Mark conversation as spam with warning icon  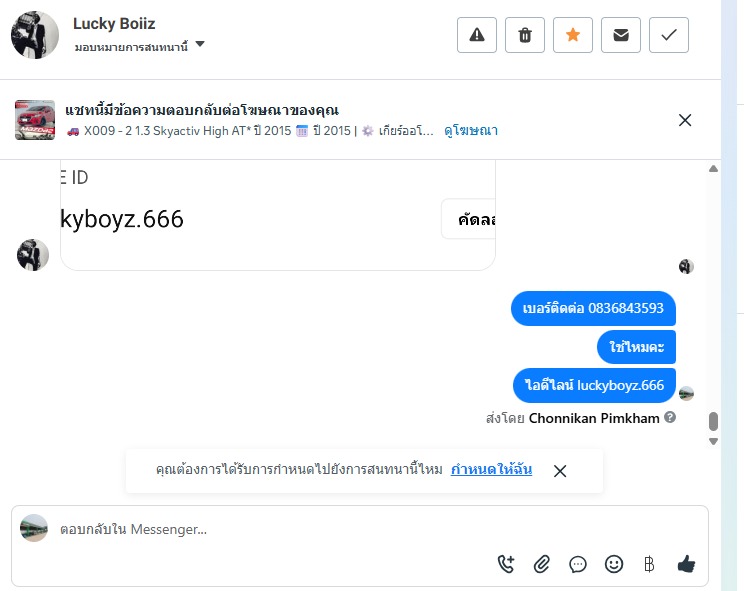tap(477, 35)
